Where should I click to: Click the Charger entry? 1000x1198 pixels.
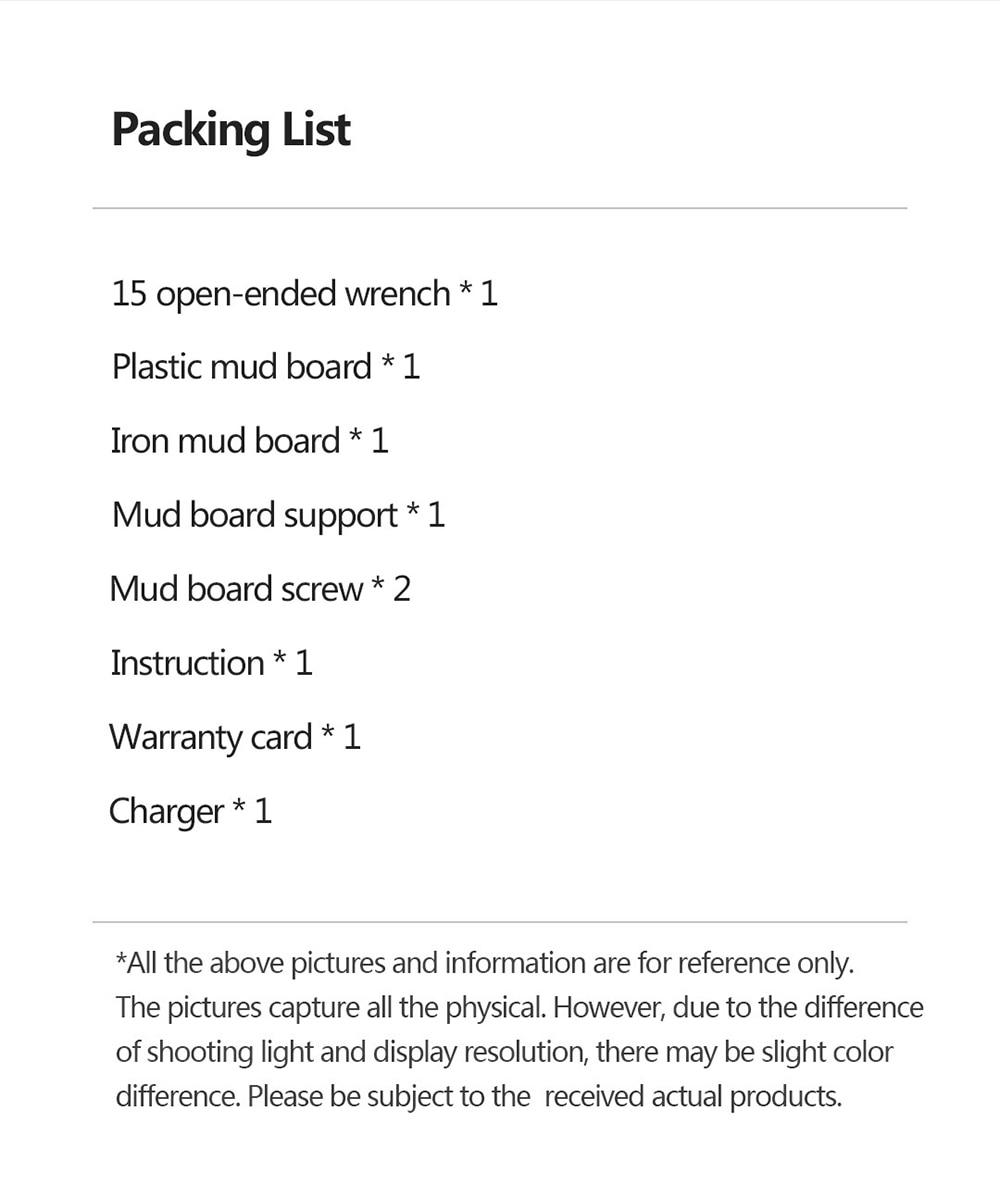[x=190, y=811]
